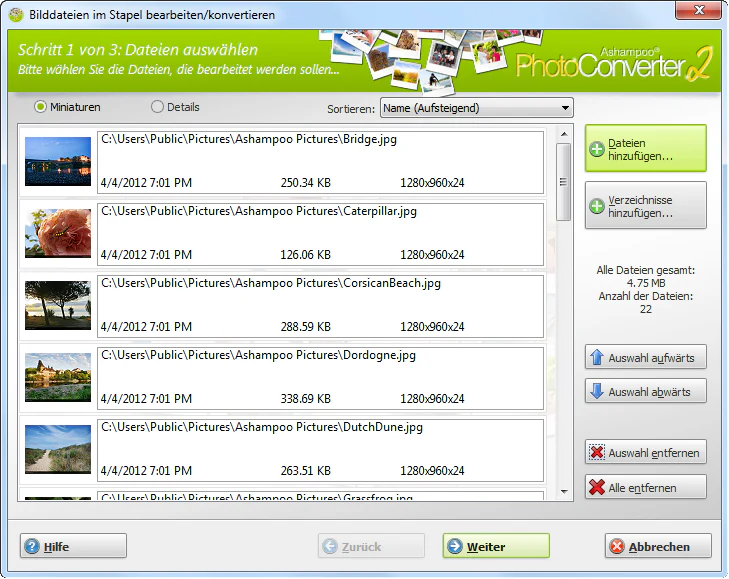Proceed via the Weiter label
The image size is (729, 579).
point(486,547)
